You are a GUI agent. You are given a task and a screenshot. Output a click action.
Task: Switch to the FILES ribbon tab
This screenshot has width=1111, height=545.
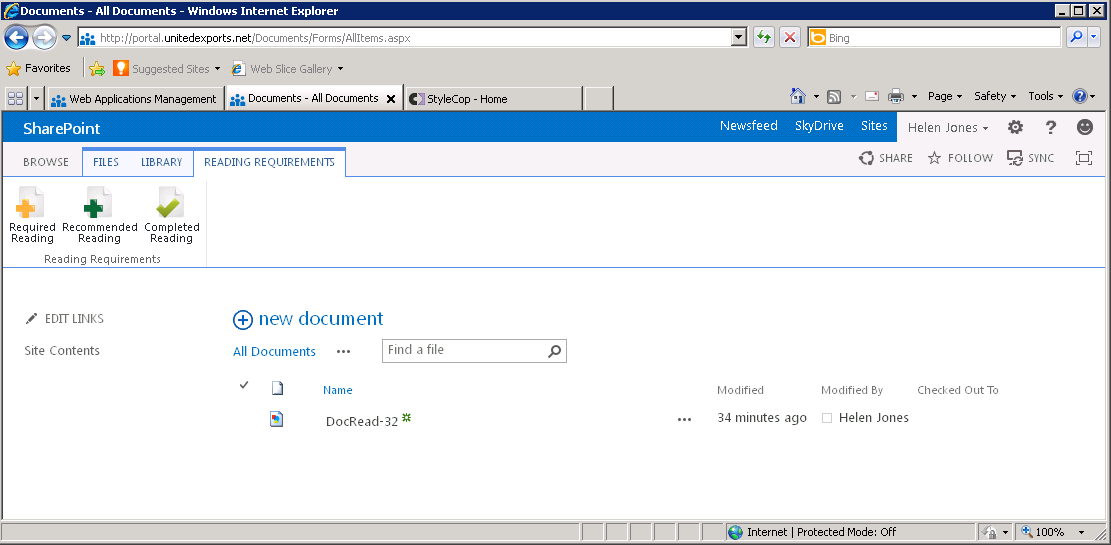[x=106, y=162]
